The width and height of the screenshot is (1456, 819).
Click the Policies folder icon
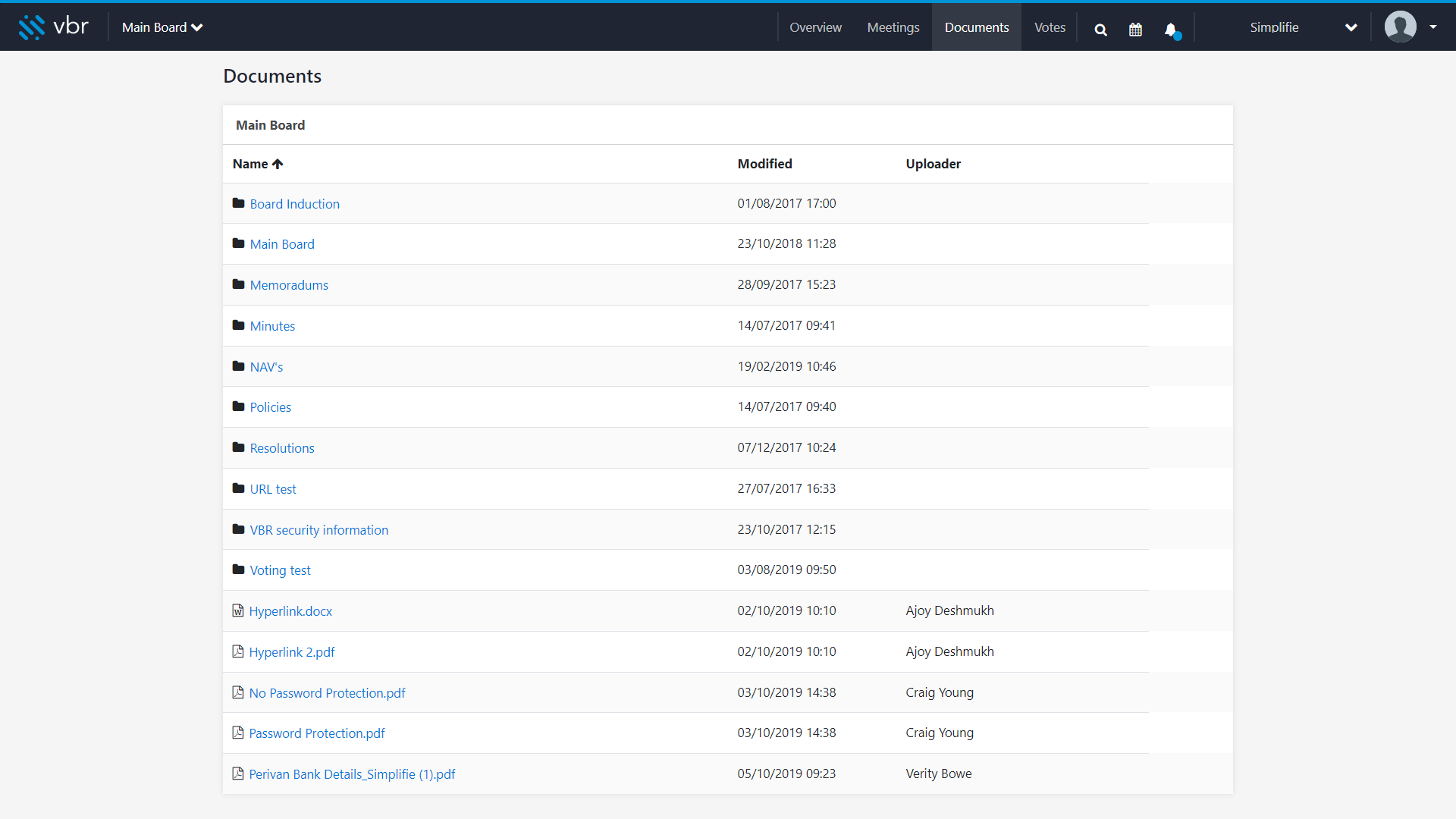[x=238, y=406]
